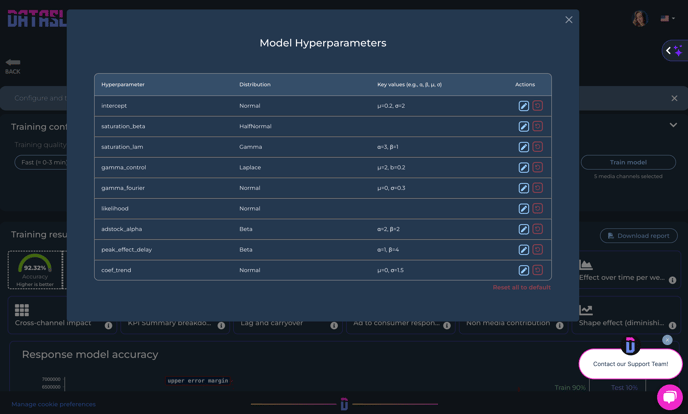This screenshot has width=688, height=414.
Task: Open the language flag dropdown
Action: pos(667,18)
